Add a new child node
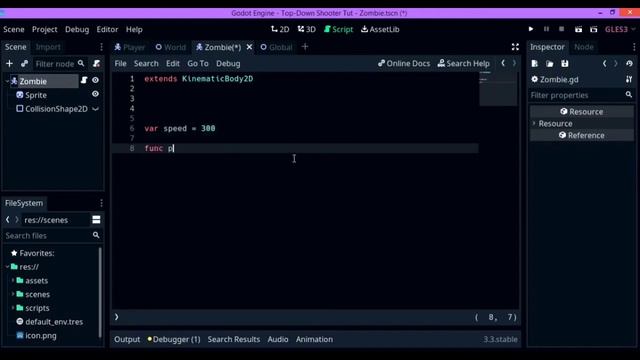The image size is (640, 360). pyautogui.click(x=9, y=64)
